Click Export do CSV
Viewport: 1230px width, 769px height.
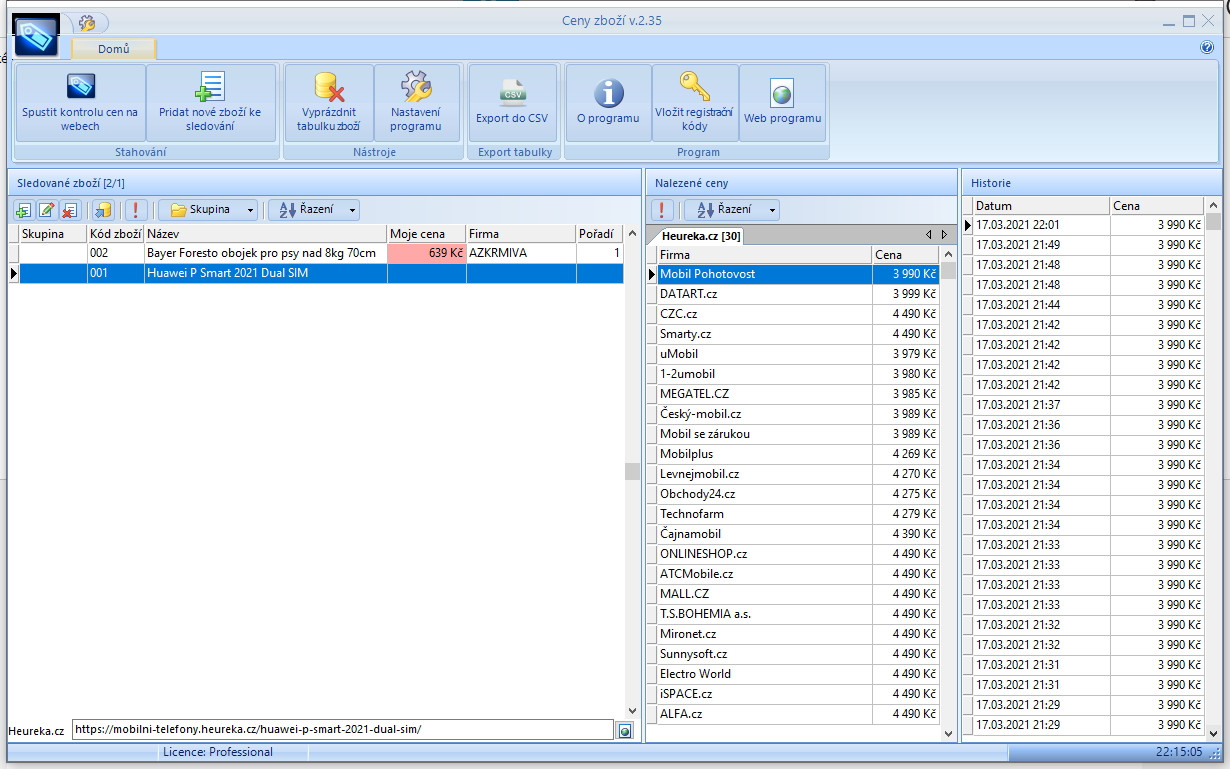click(512, 103)
